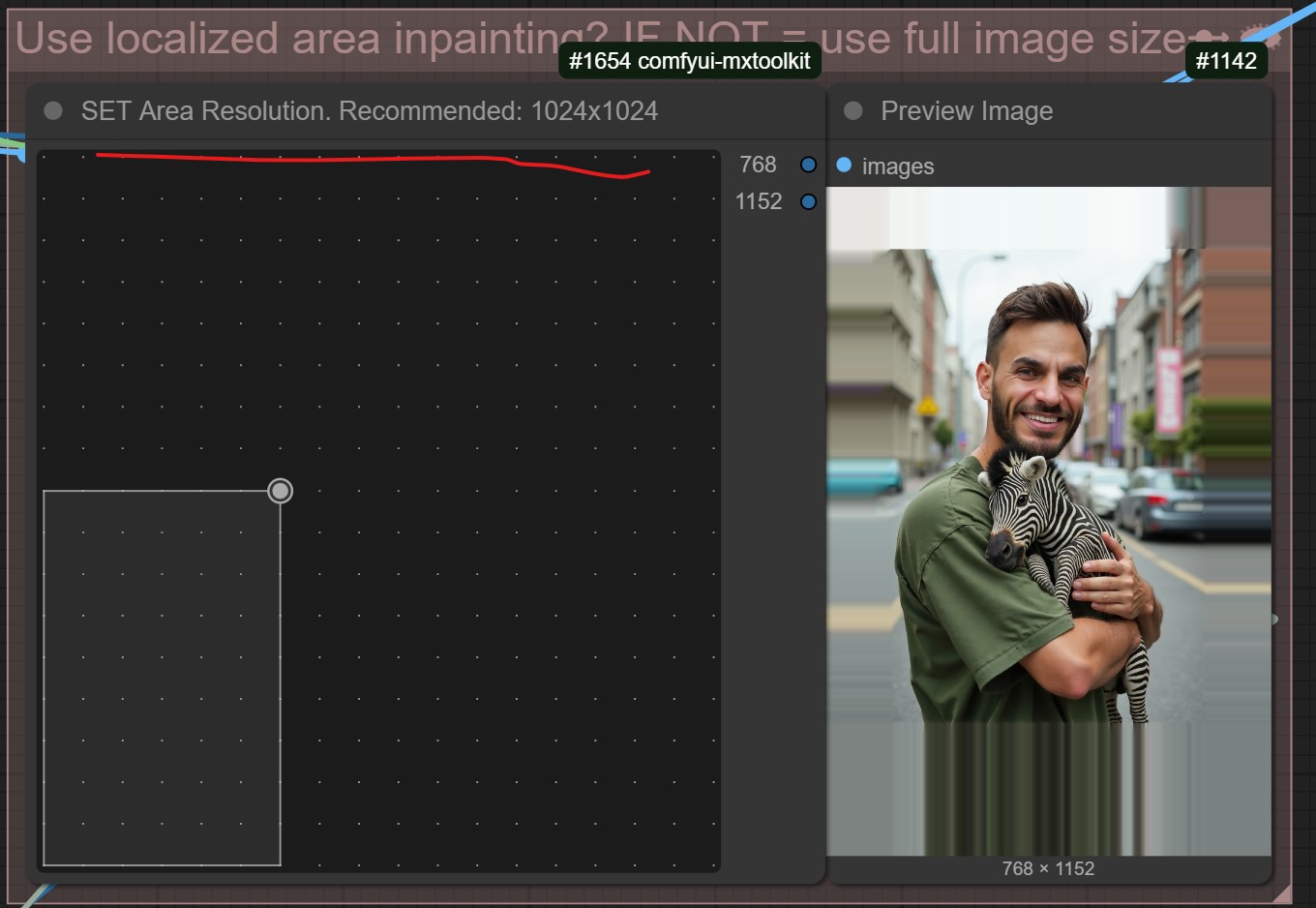
Task: Click the 768 width value text
Action: (758, 166)
